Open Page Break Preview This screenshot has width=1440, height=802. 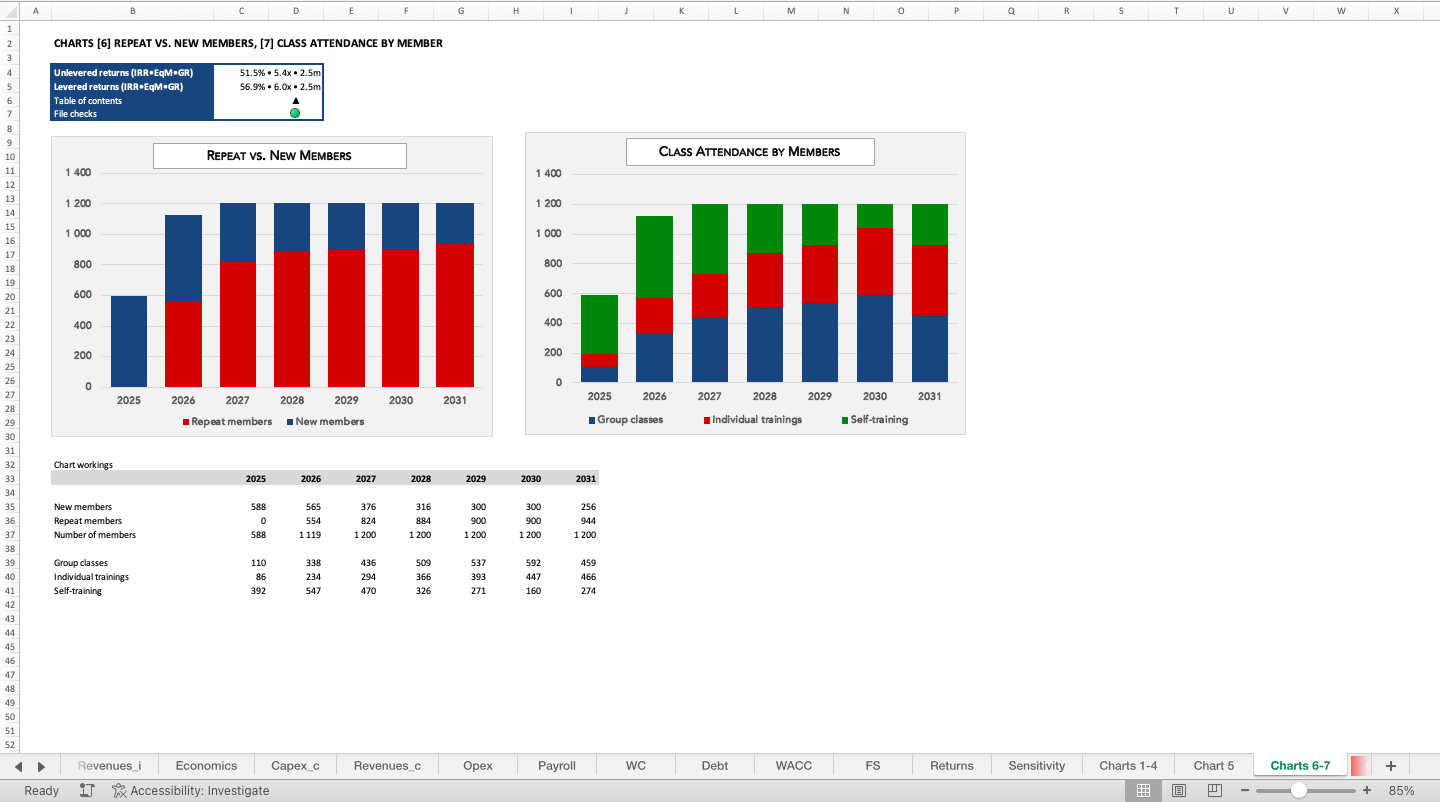pyautogui.click(x=1213, y=790)
